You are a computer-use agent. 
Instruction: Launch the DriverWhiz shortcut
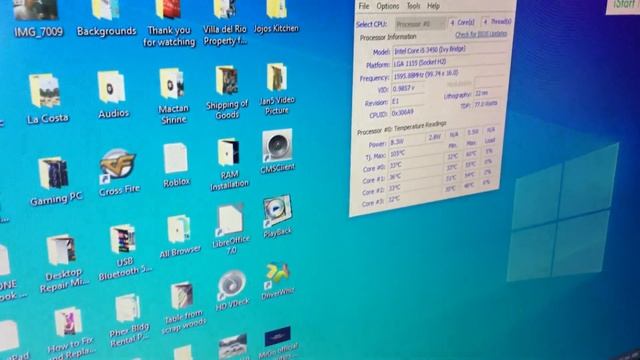click(278, 281)
